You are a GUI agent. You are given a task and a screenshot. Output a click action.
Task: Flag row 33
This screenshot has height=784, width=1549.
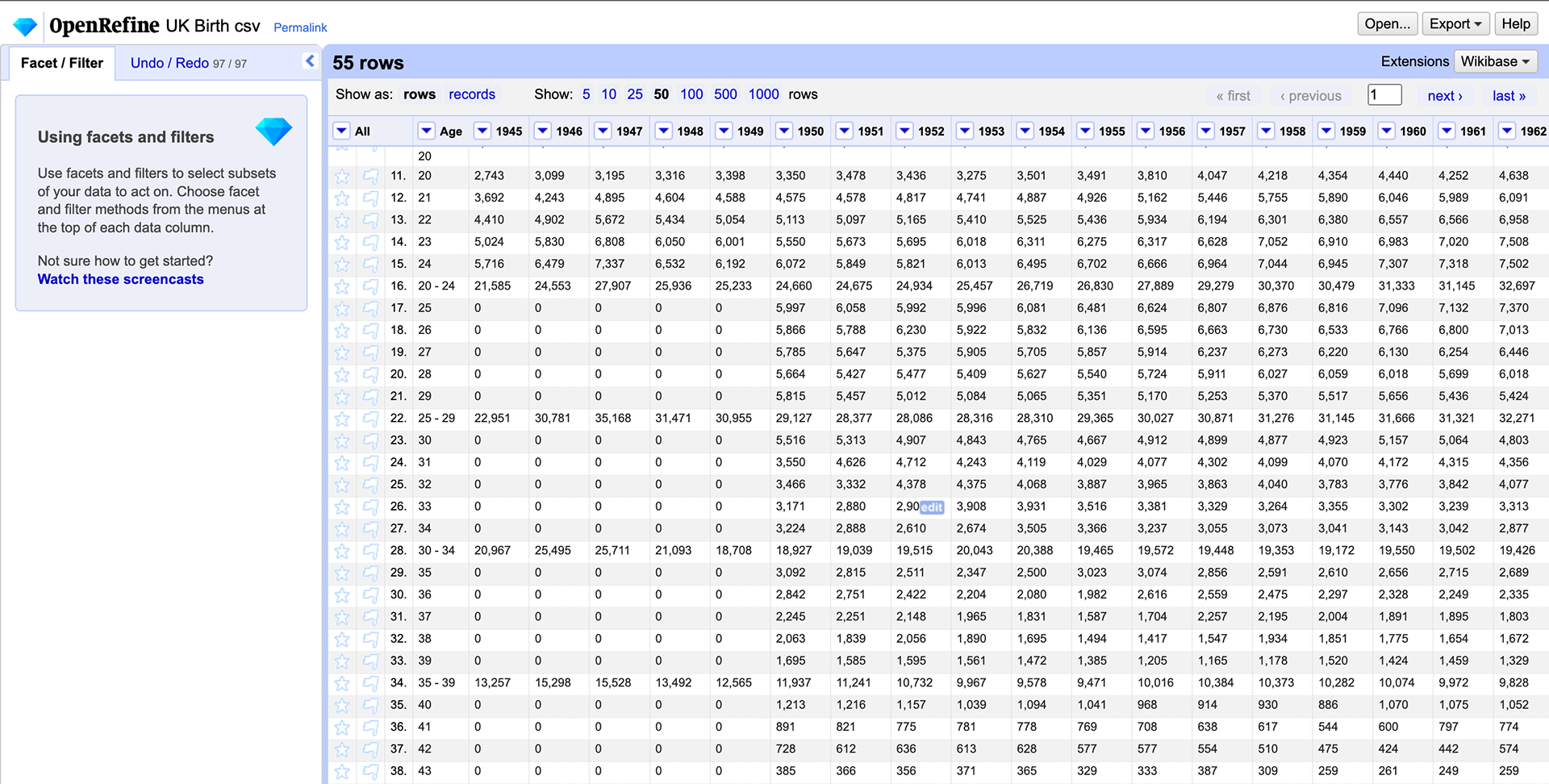click(x=370, y=661)
